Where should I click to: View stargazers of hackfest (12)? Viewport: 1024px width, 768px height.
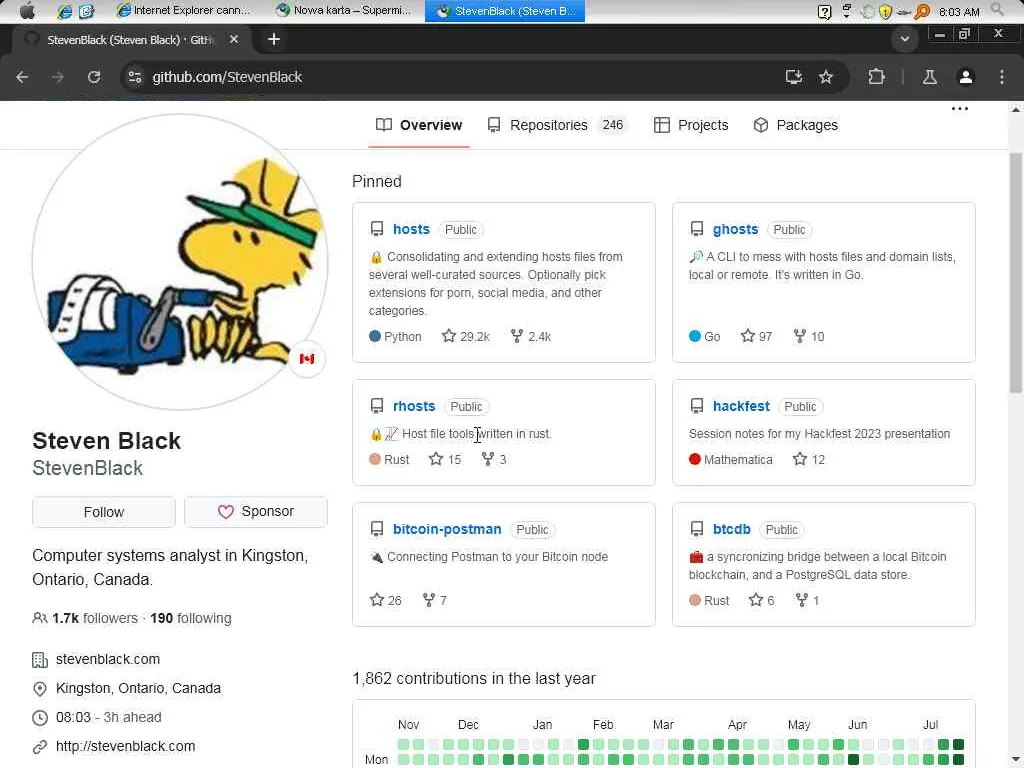pyautogui.click(x=808, y=459)
